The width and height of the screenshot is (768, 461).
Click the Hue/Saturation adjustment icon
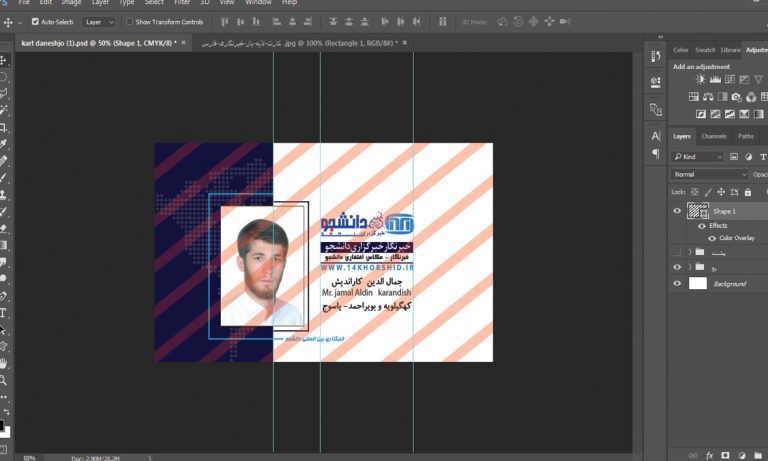pos(694,97)
